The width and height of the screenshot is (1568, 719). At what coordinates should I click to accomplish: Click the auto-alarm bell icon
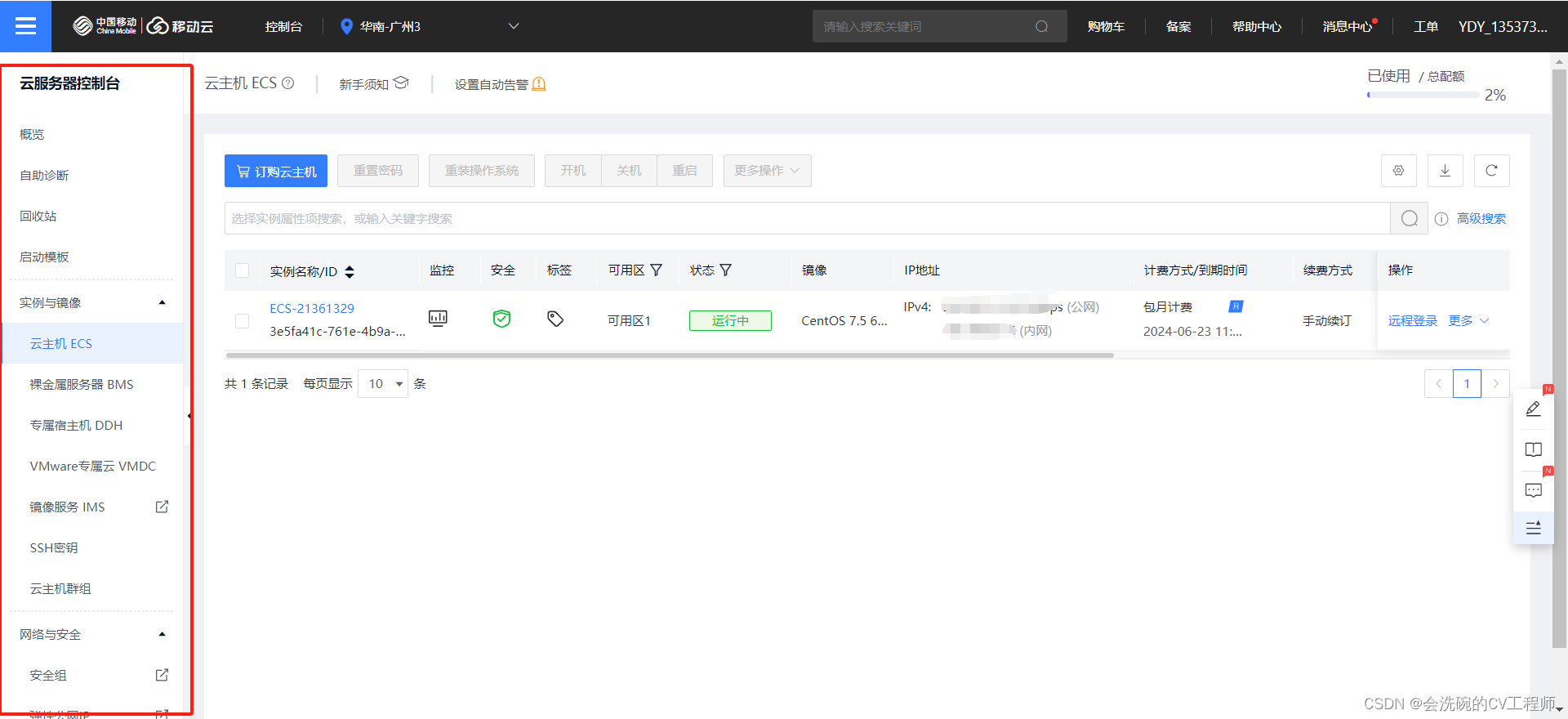click(539, 84)
